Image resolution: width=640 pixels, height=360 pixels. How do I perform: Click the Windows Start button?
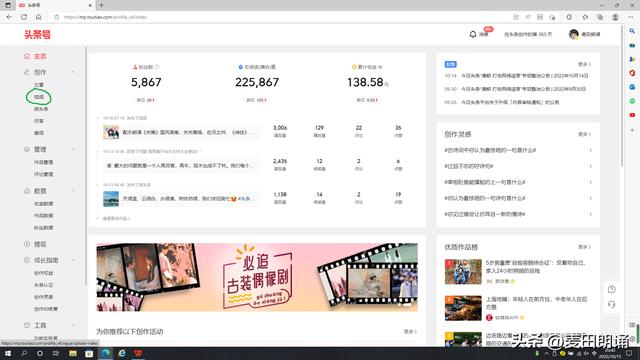click(8, 353)
